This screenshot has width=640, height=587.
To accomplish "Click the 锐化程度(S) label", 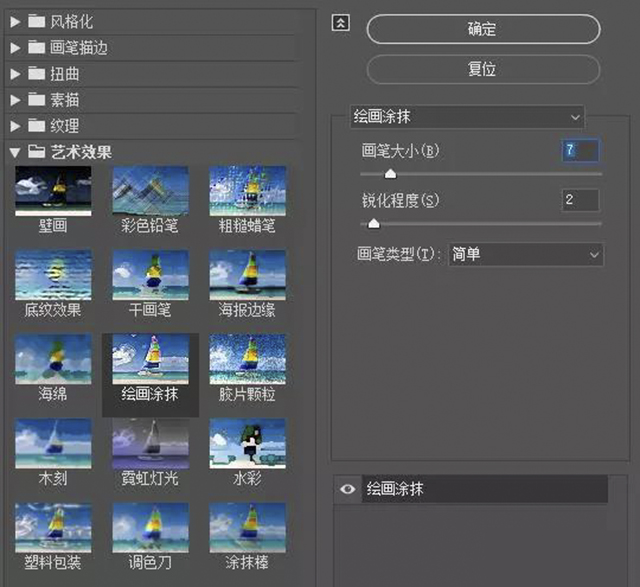I will coord(400,200).
